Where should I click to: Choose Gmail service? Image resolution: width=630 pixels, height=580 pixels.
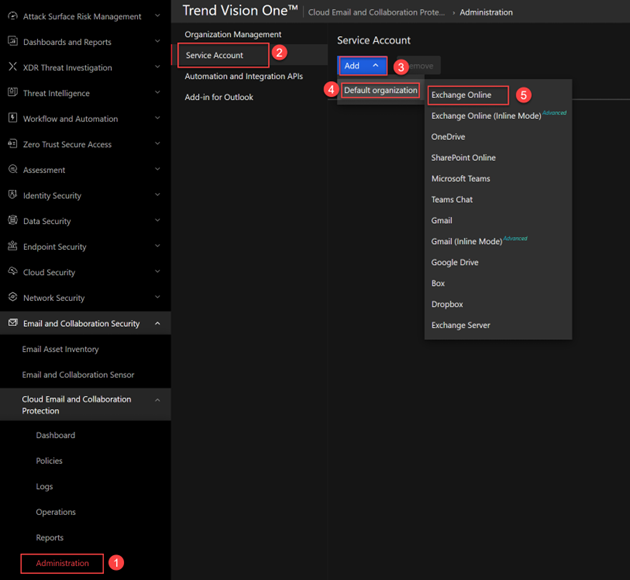point(442,221)
